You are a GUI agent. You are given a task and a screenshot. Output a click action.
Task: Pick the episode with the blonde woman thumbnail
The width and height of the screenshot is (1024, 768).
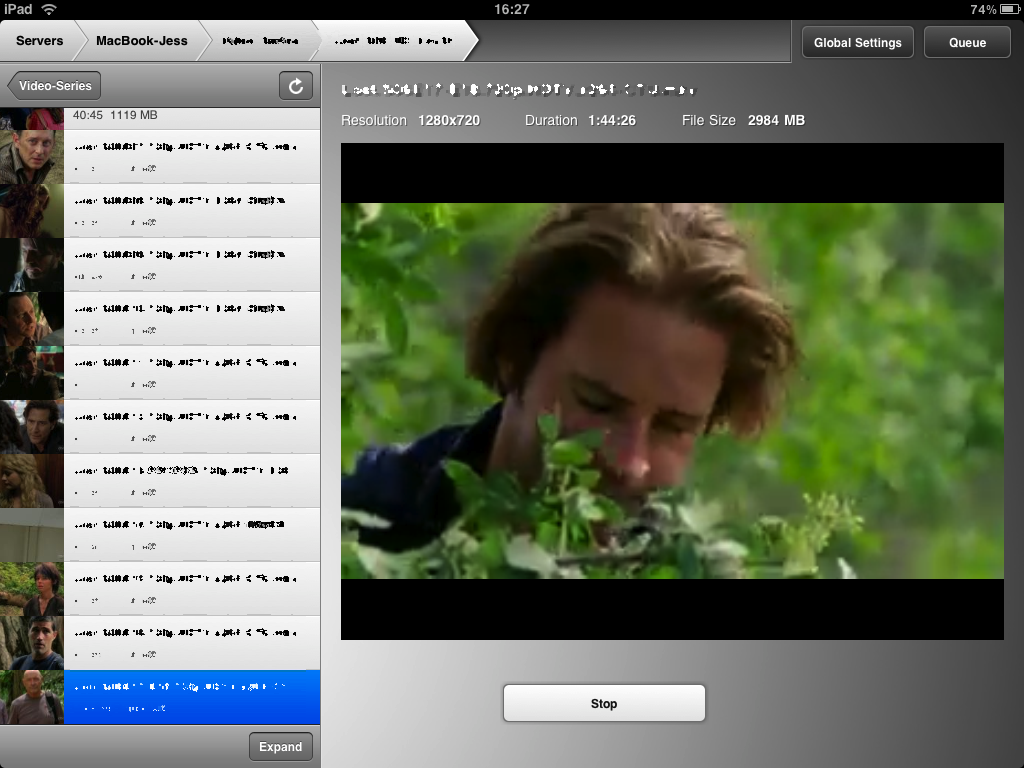pos(160,481)
